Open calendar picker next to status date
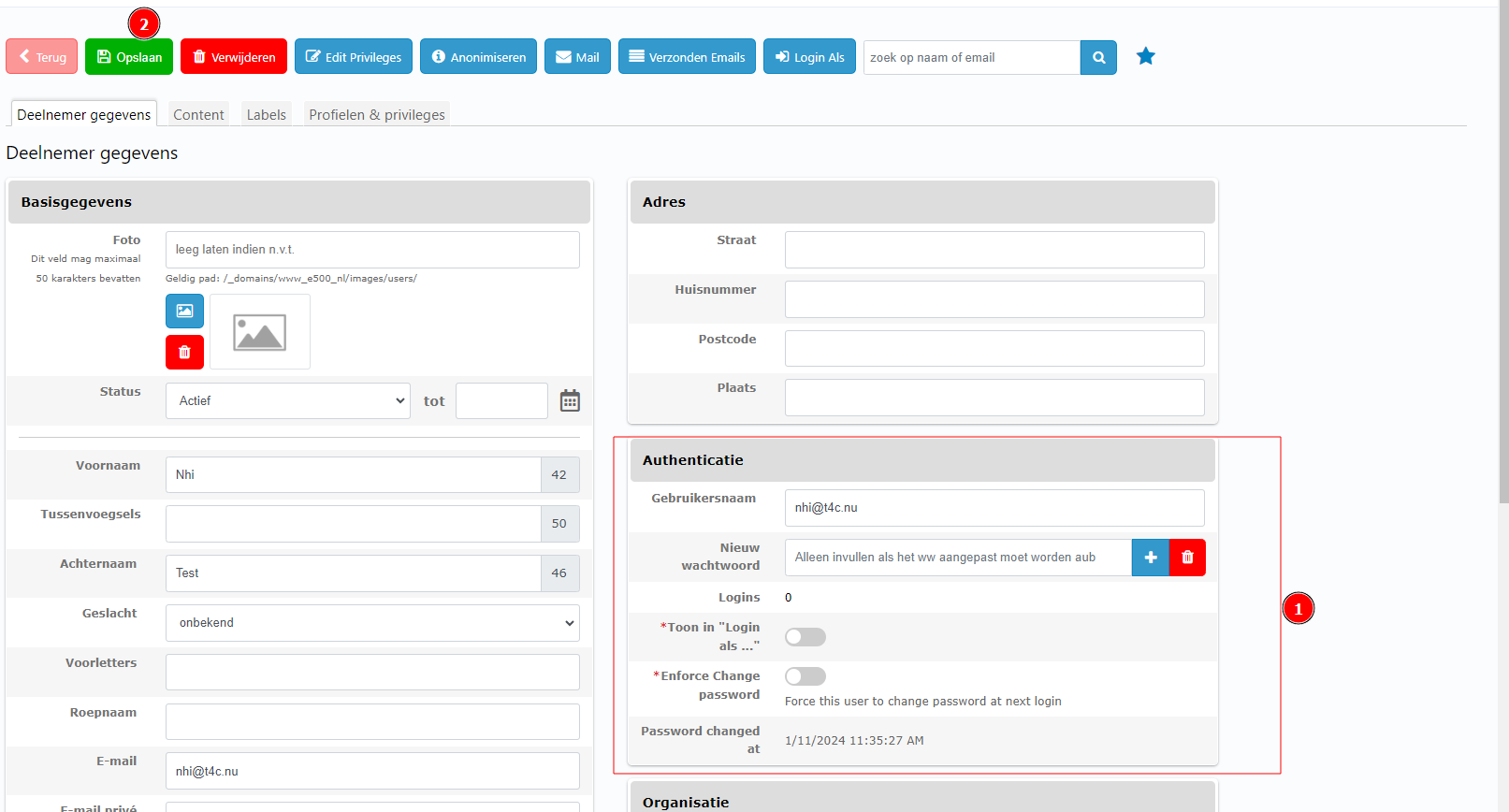The width and height of the screenshot is (1509, 812). pos(570,401)
